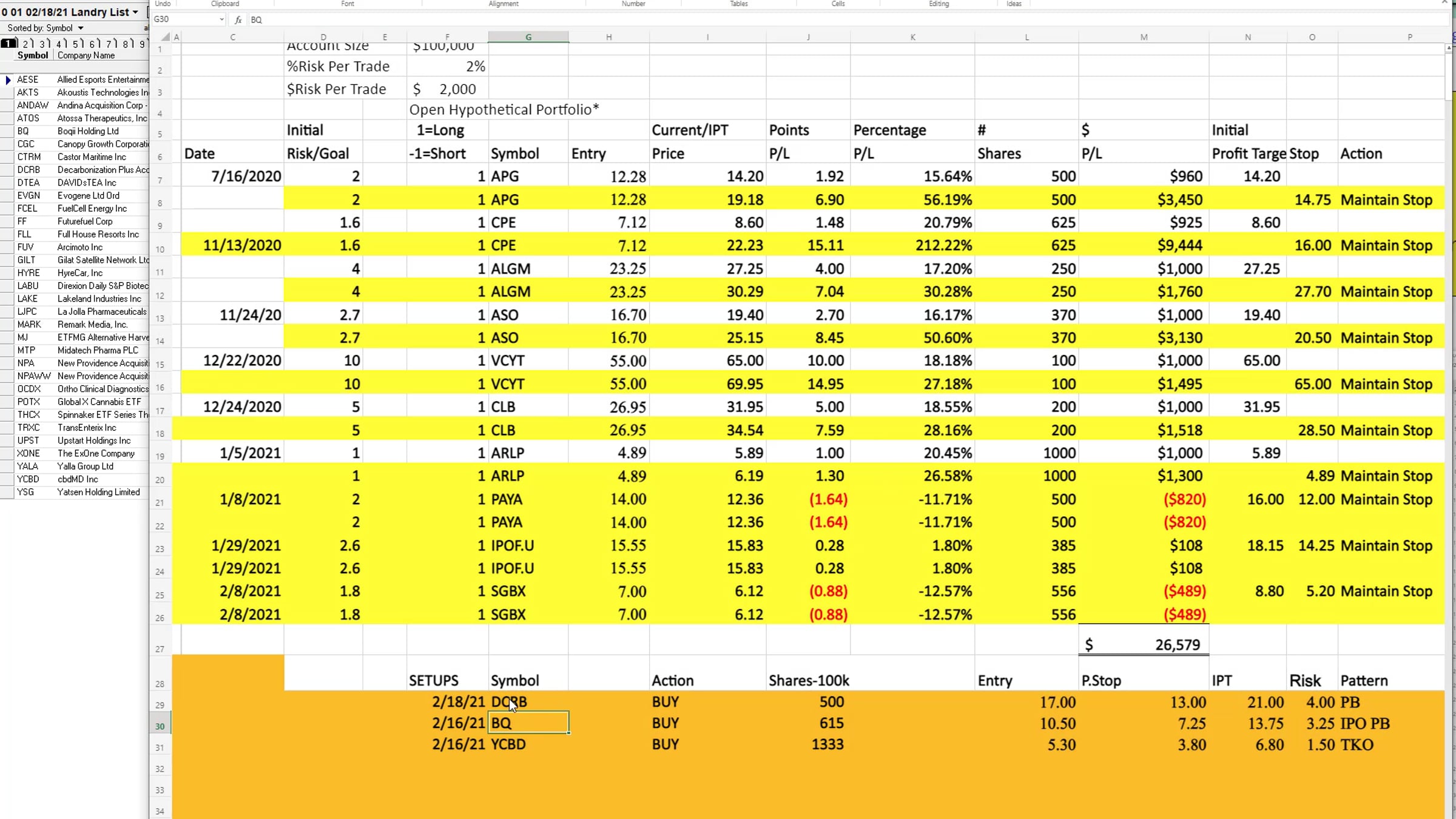Viewport: 1456px width, 819px height.
Task: Click the select-all corner triangle of the sheet
Action: coord(164,37)
